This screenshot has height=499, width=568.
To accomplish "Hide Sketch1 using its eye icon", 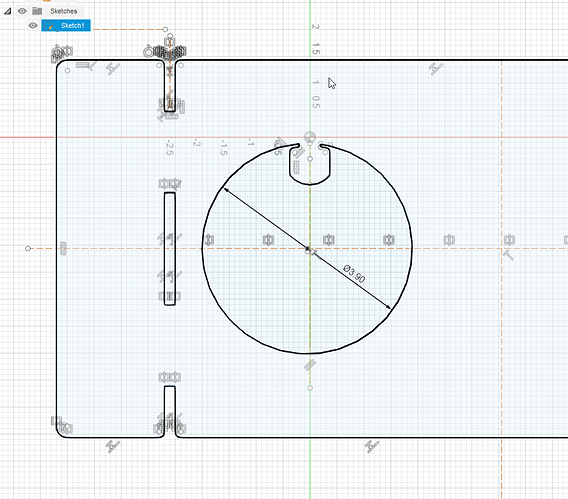I will pyautogui.click(x=33, y=25).
